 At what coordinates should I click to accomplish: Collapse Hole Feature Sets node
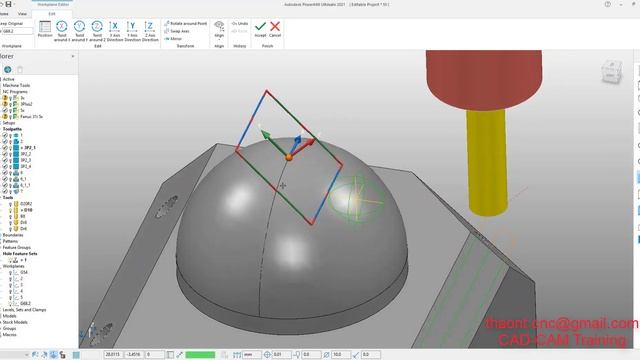click(x=20, y=254)
